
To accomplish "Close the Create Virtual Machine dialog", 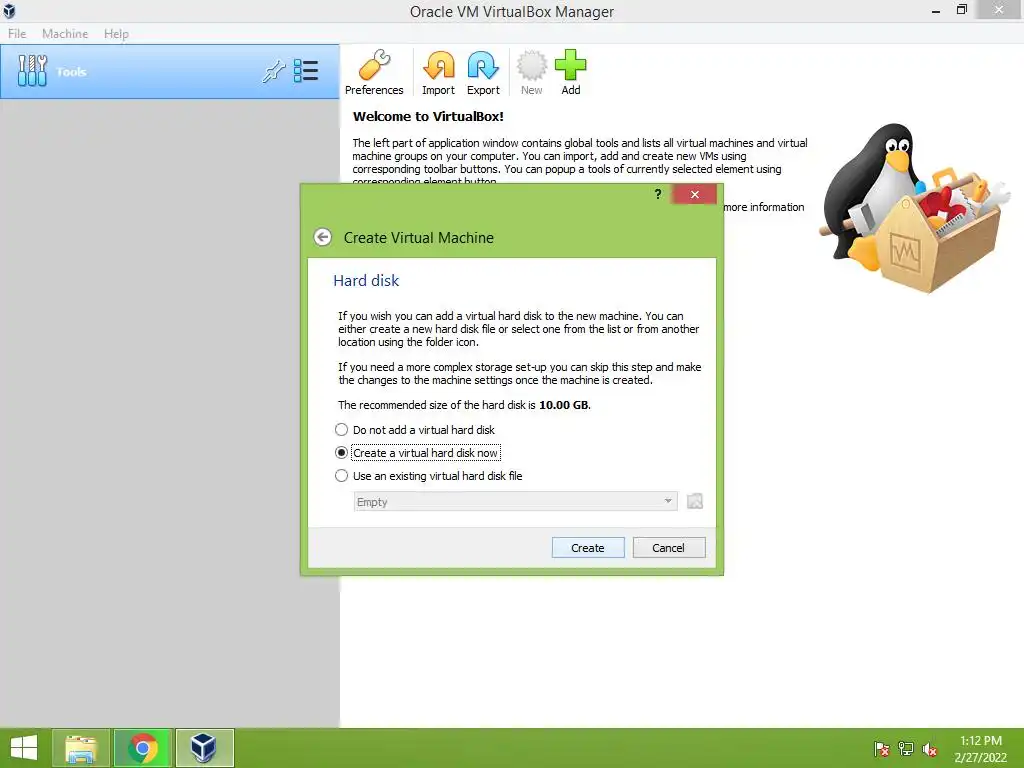I will pyautogui.click(x=694, y=194).
